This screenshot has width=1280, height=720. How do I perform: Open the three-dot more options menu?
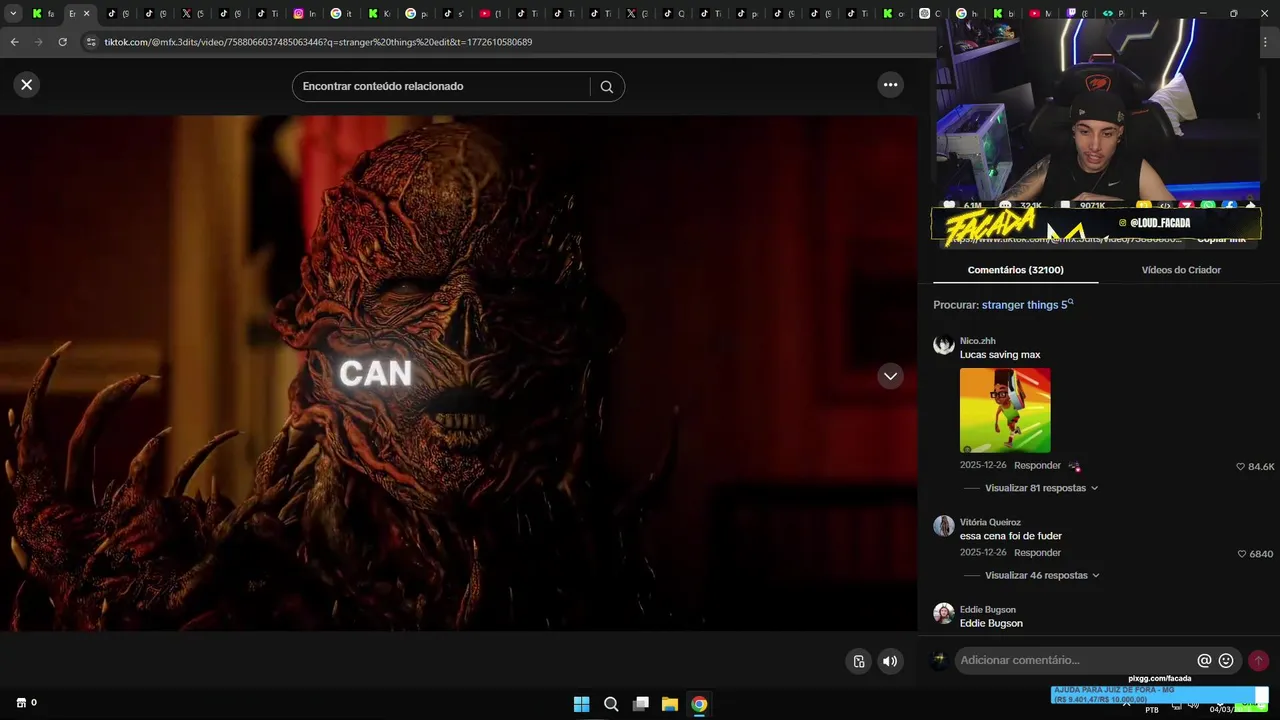890,85
